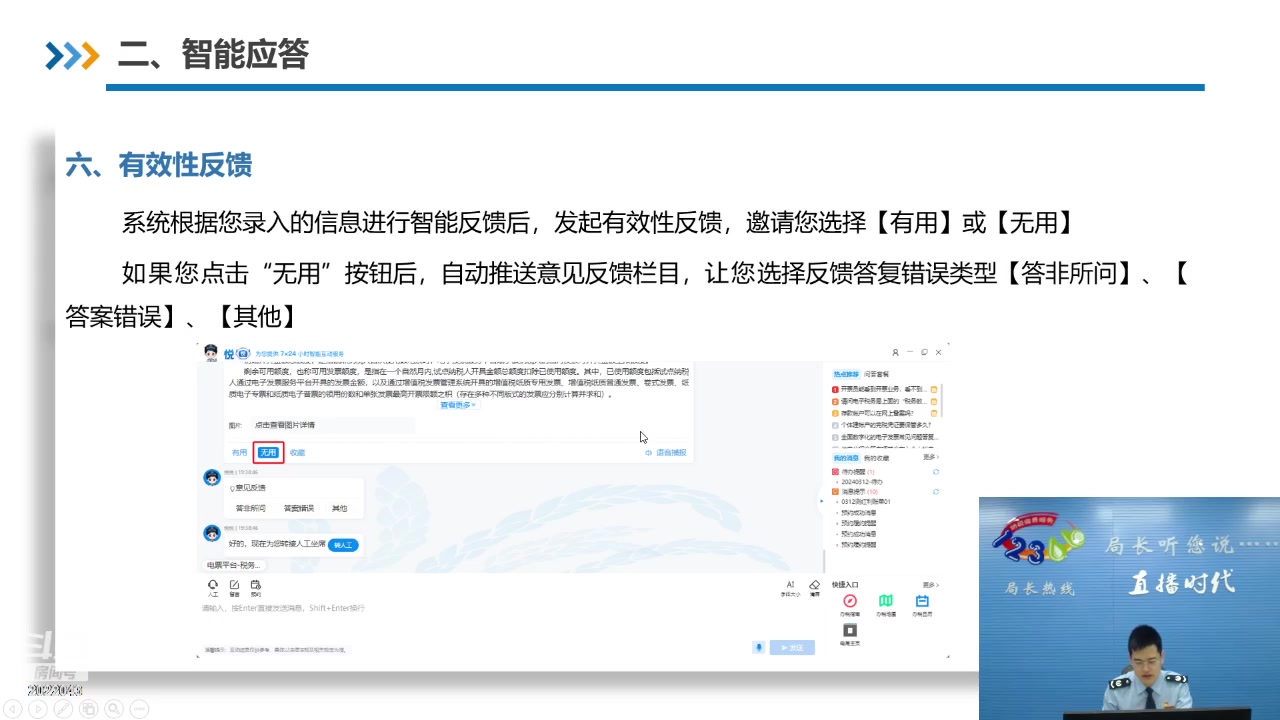The height and width of the screenshot is (720, 1280).
Task: Expand the 查看更多 link in the answer
Action: (458, 405)
